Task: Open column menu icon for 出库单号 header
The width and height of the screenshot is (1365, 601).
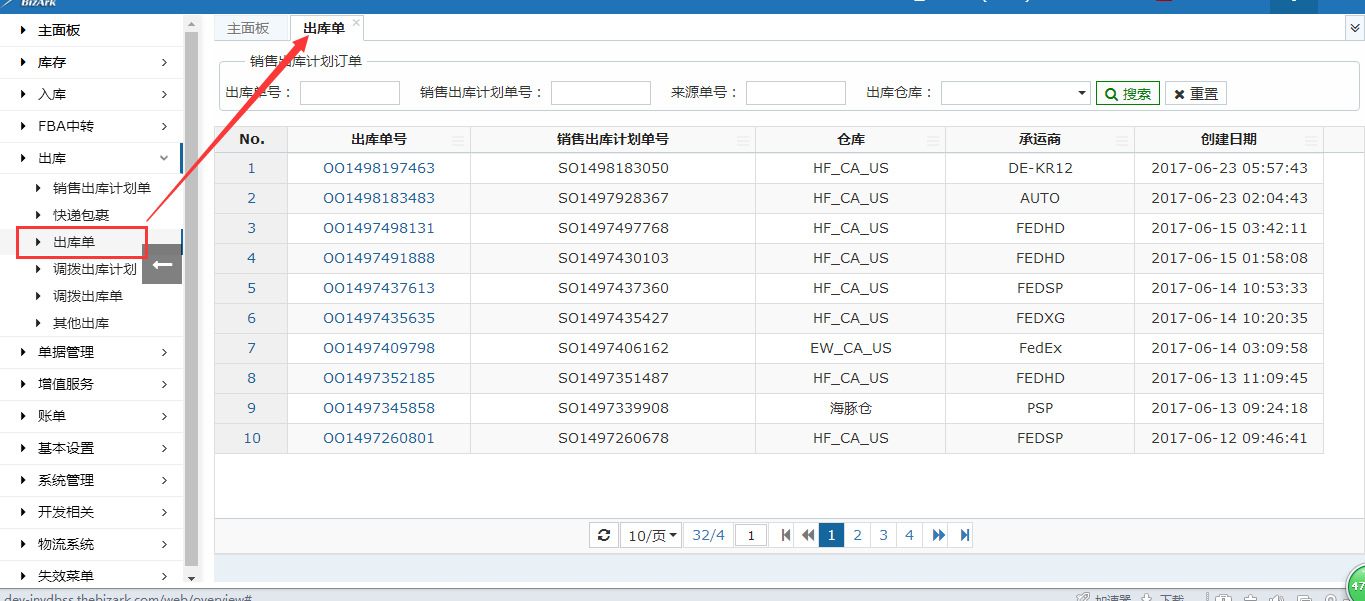Action: pyautogui.click(x=458, y=140)
